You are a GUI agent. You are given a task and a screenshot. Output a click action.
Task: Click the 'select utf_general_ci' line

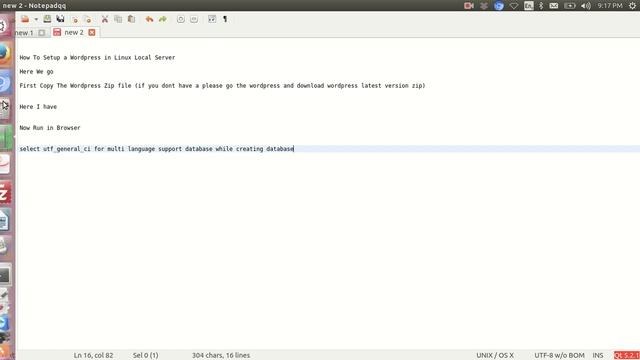[x=157, y=149]
